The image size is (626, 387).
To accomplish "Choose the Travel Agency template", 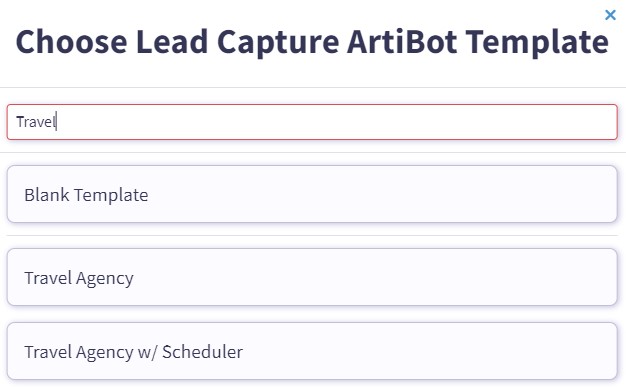I will pyautogui.click(x=312, y=277).
